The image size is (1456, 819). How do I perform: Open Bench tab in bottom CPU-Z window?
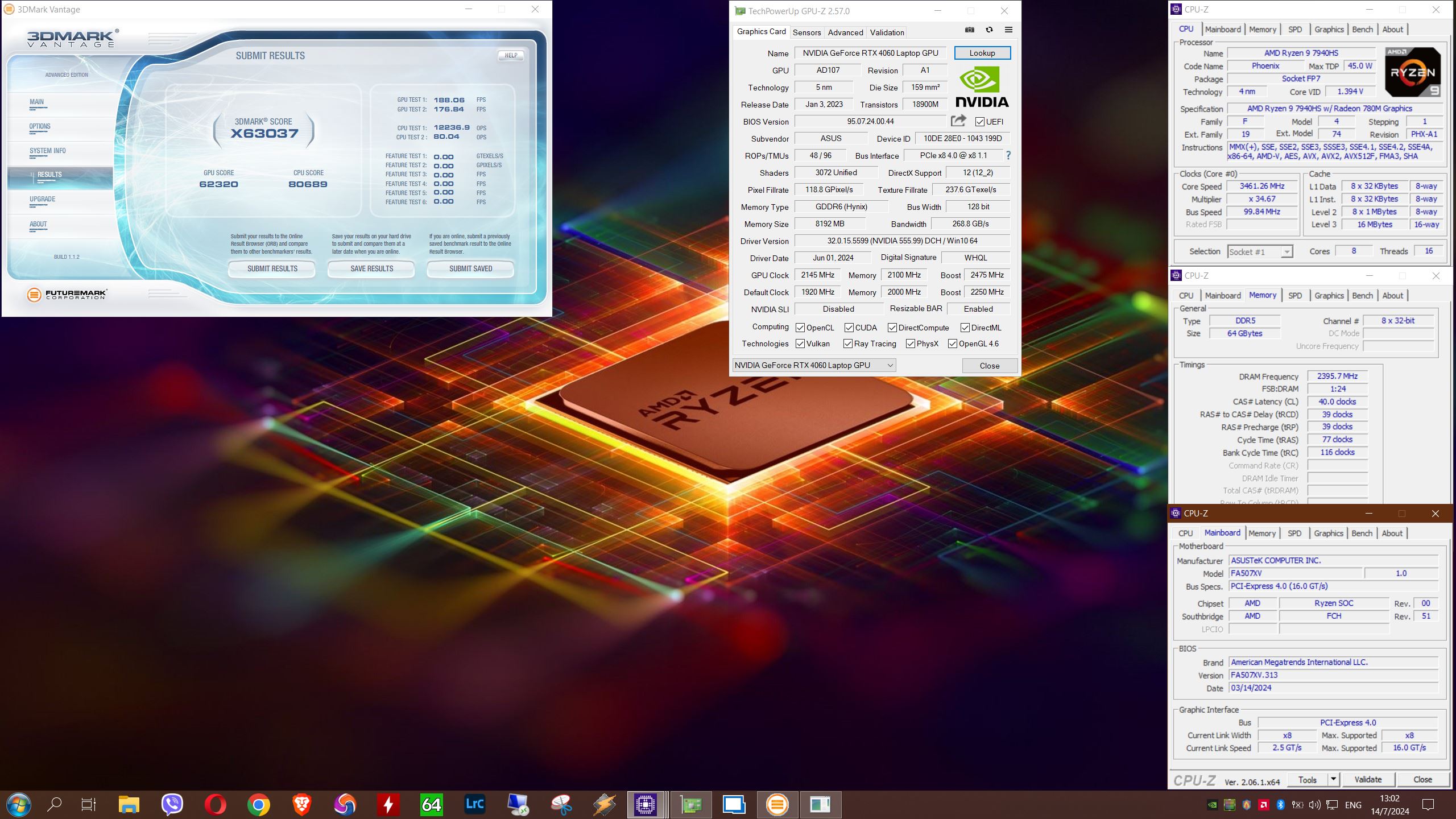(x=1362, y=533)
